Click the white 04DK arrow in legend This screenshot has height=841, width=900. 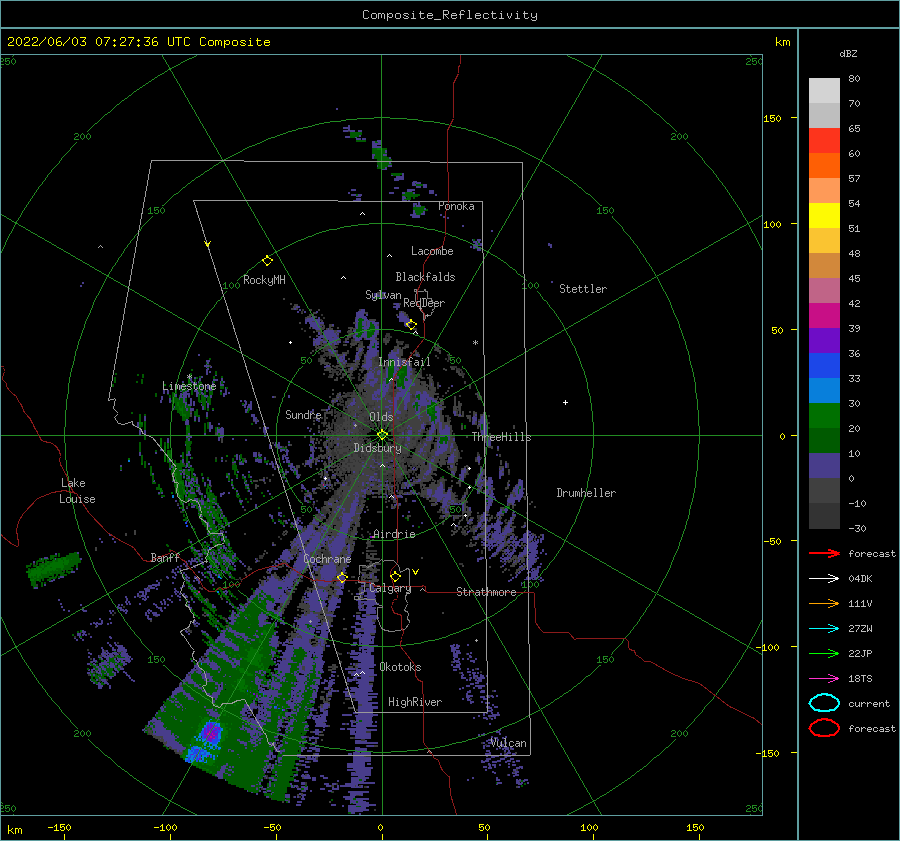coord(824,579)
